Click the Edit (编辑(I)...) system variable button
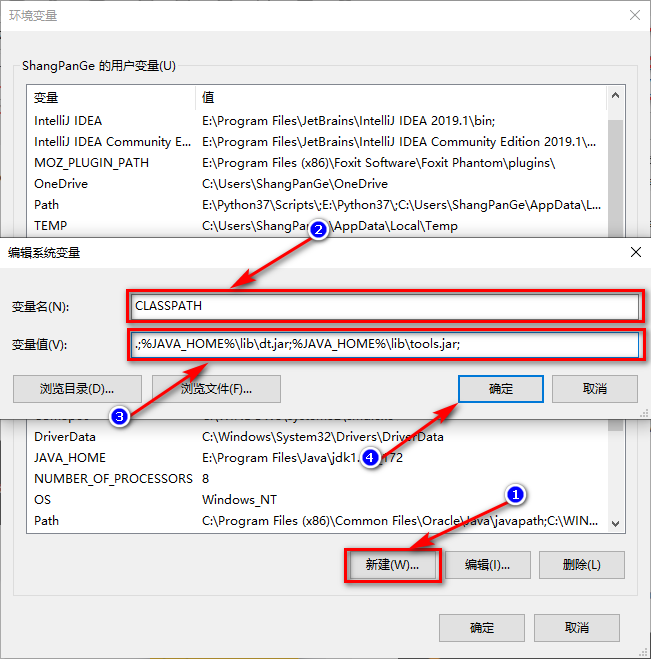This screenshot has height=659, width=651. coord(488,565)
